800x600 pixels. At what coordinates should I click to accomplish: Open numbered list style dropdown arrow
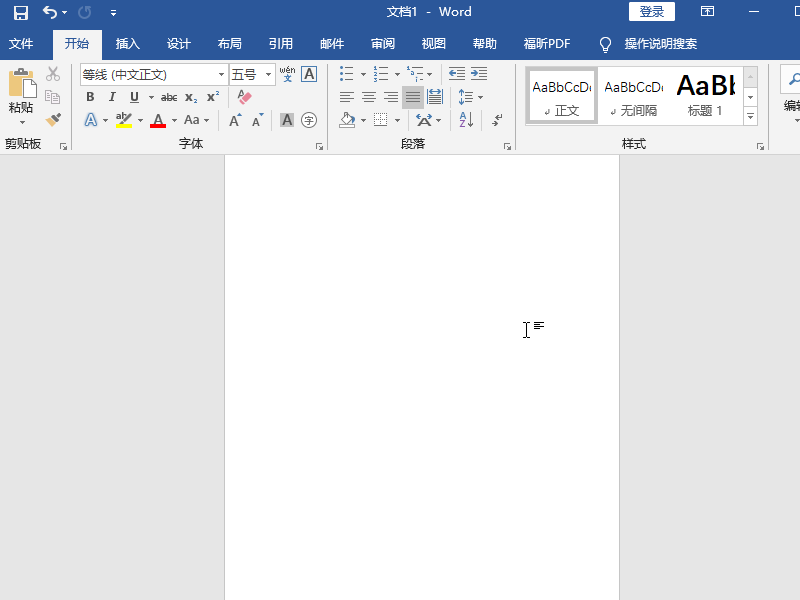click(x=397, y=74)
